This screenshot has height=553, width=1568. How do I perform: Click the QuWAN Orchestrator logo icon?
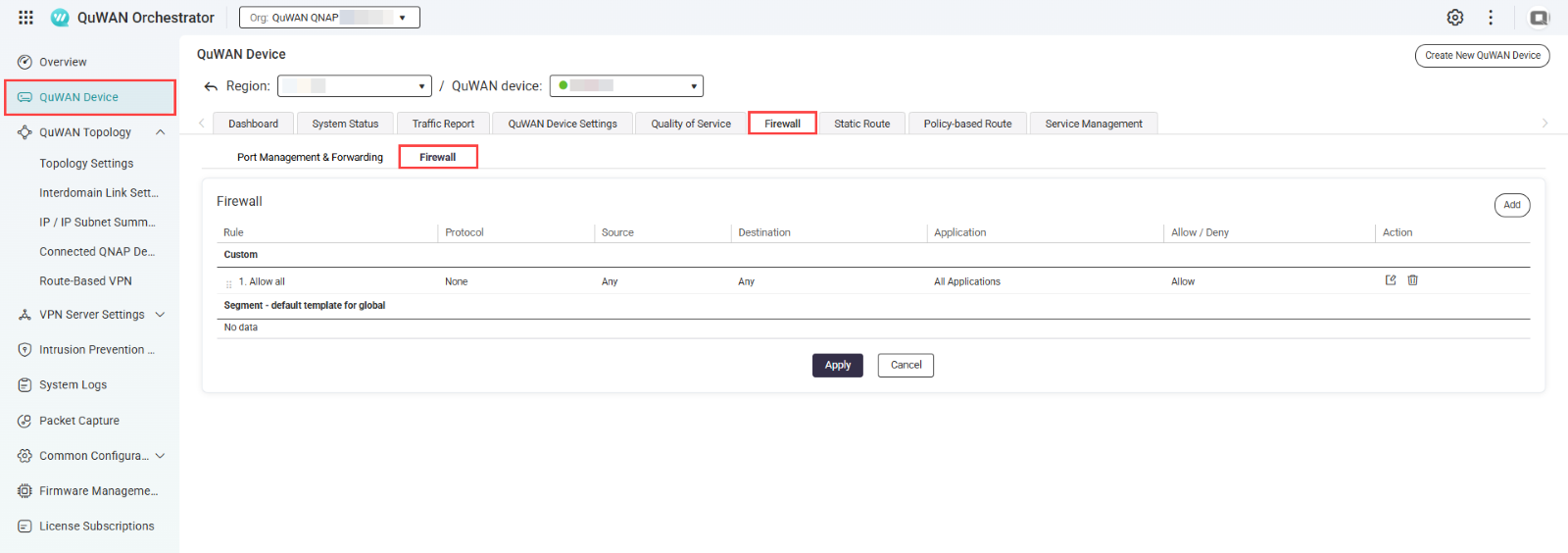pyautogui.click(x=60, y=18)
